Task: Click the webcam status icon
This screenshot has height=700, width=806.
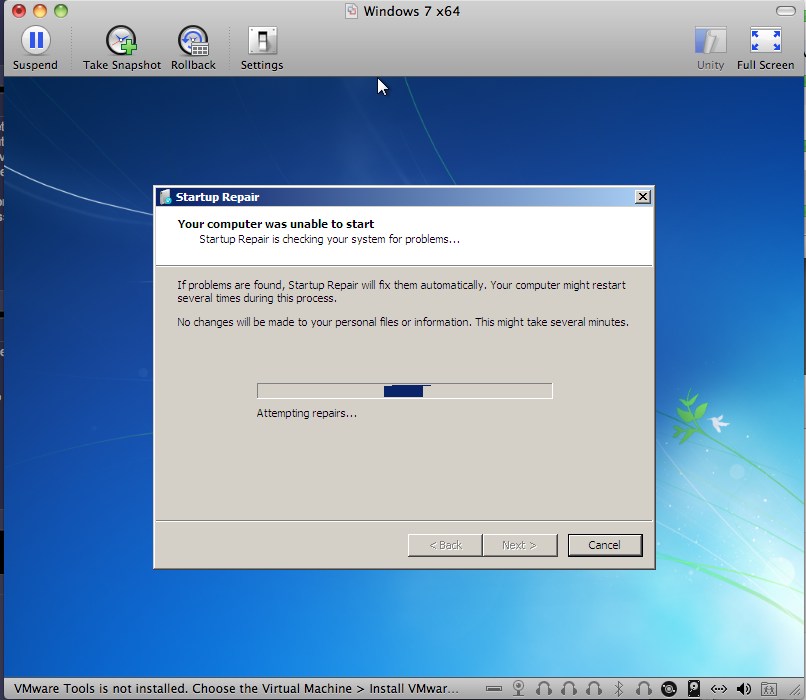Action: (x=519, y=688)
